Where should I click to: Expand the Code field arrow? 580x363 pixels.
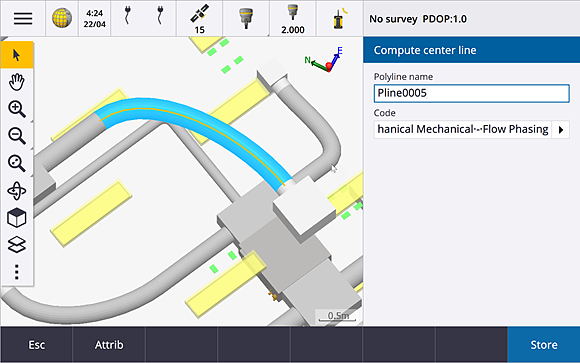tap(561, 130)
